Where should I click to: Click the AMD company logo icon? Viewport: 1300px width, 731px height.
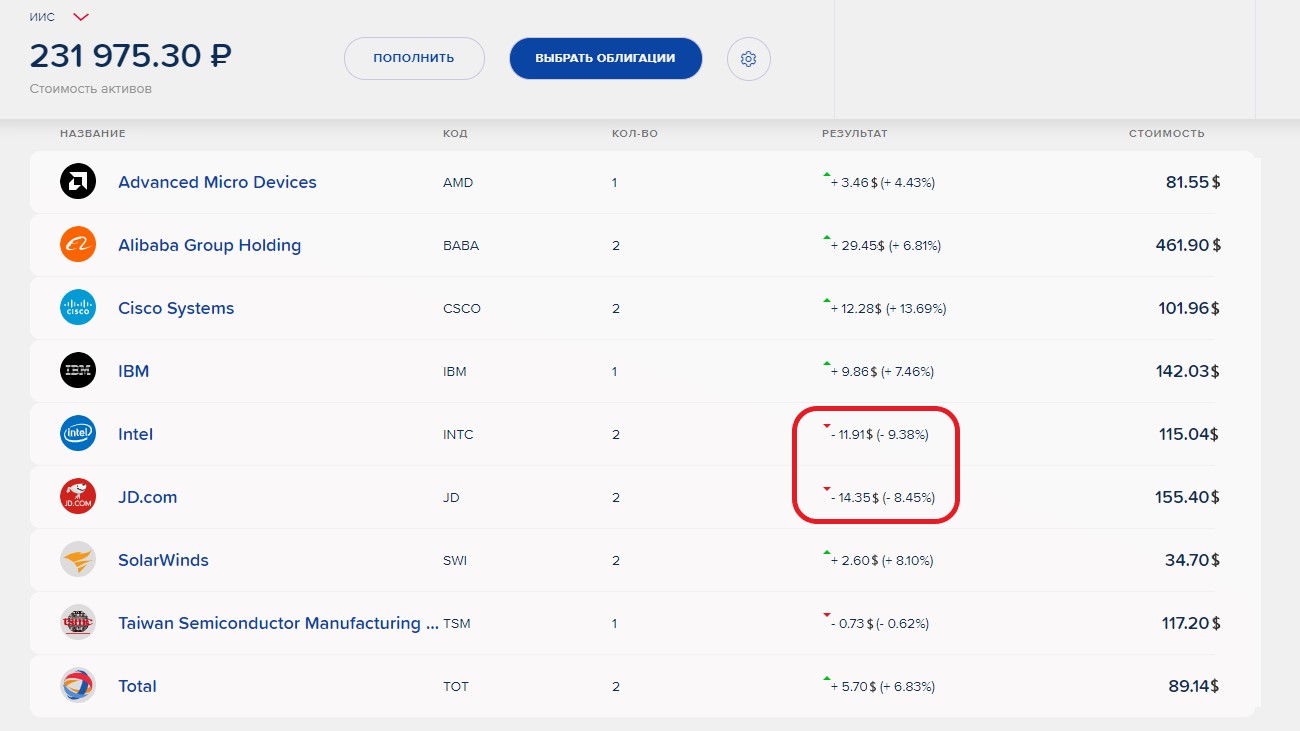(78, 182)
